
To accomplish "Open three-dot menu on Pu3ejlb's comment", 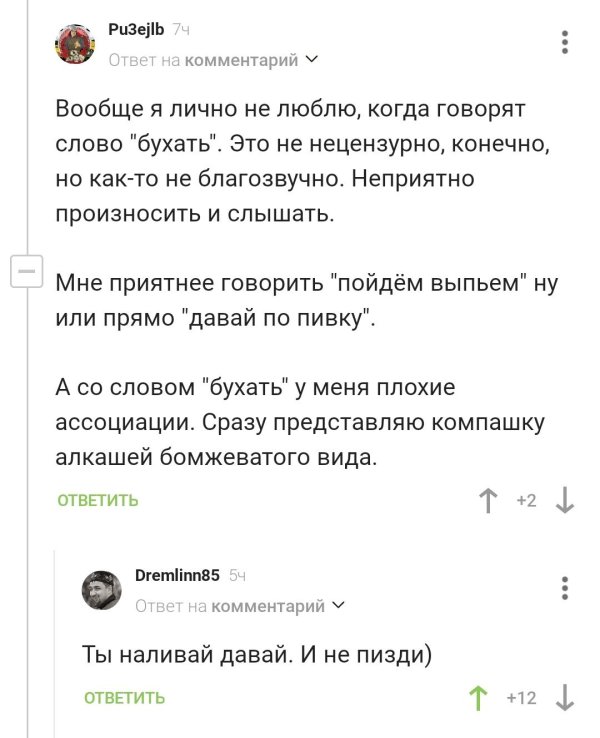I will tap(565, 43).
